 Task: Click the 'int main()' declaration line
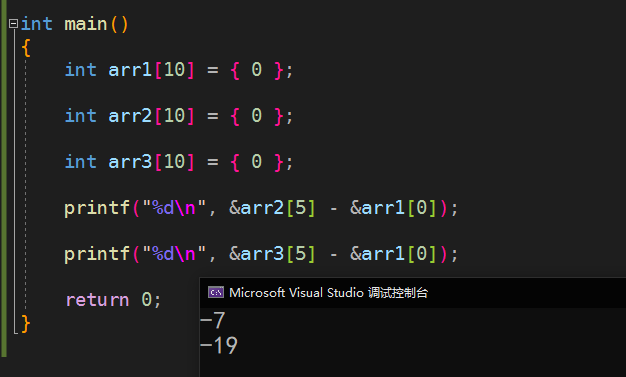click(74, 24)
